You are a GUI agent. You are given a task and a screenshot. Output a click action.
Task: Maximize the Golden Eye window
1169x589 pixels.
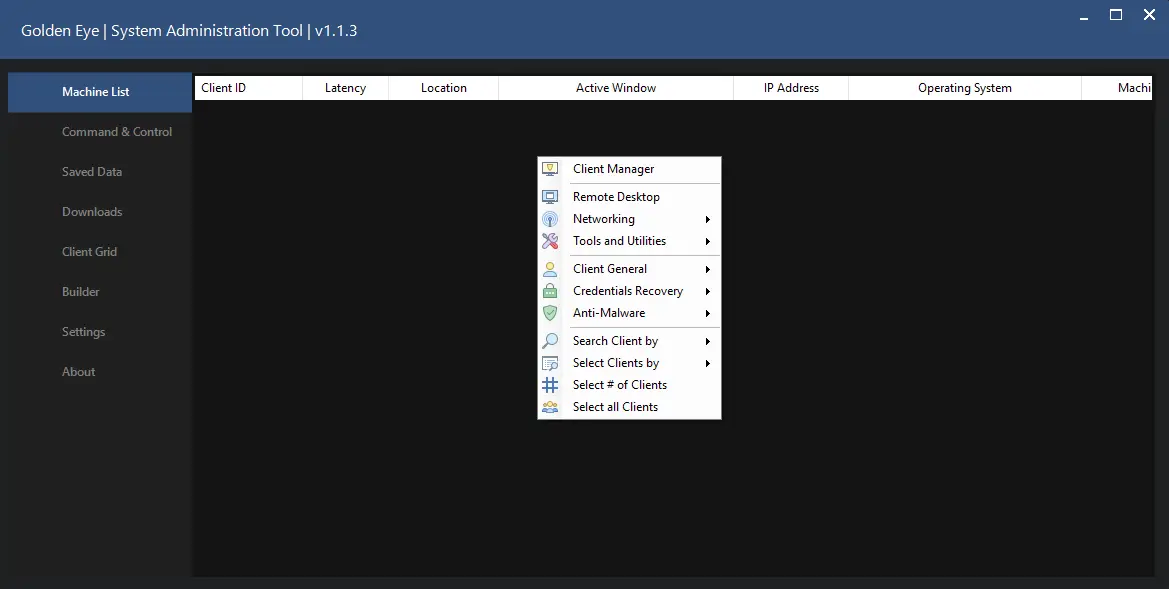(1116, 15)
